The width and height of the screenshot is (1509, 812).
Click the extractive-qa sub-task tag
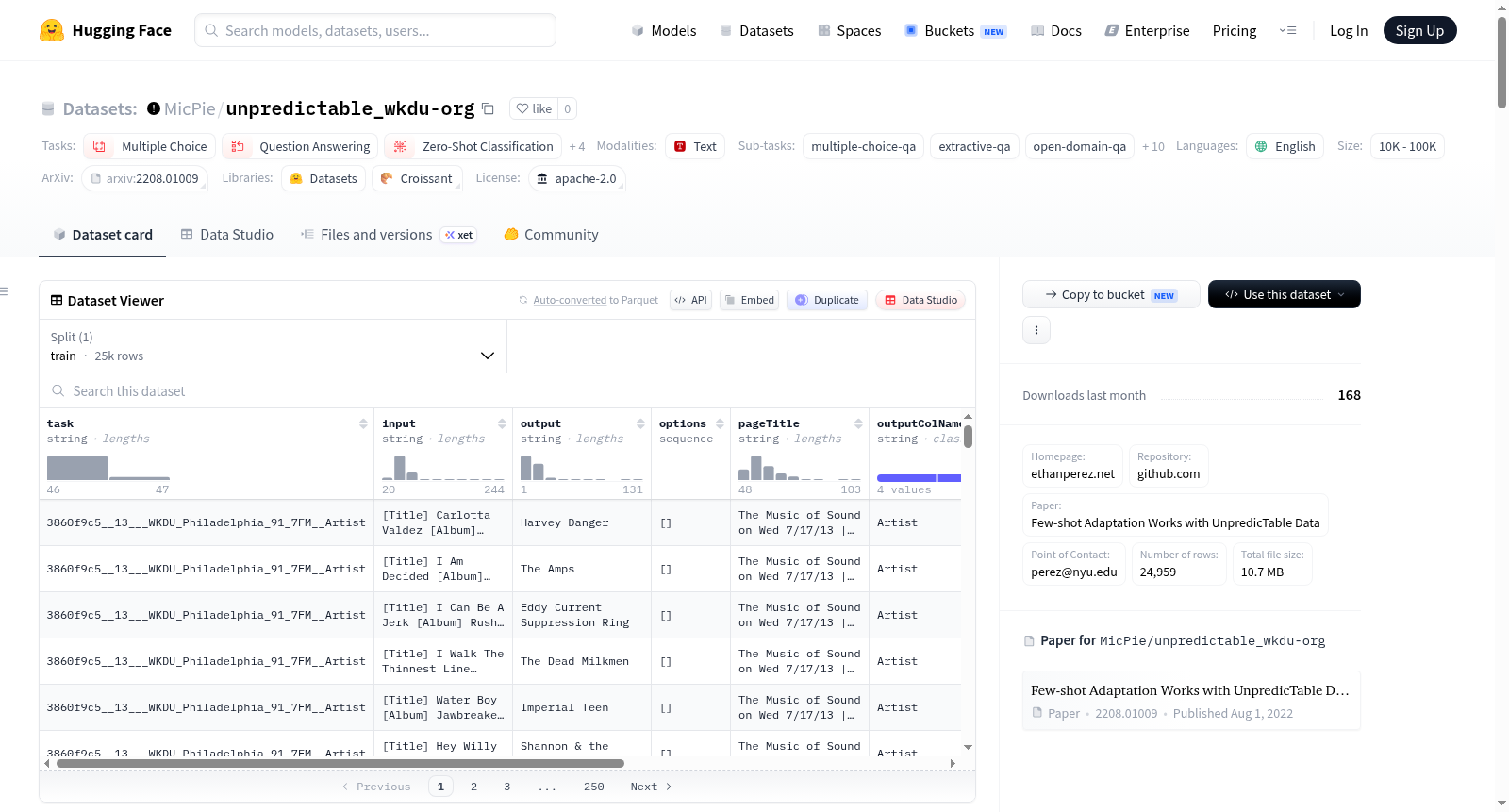(x=974, y=146)
